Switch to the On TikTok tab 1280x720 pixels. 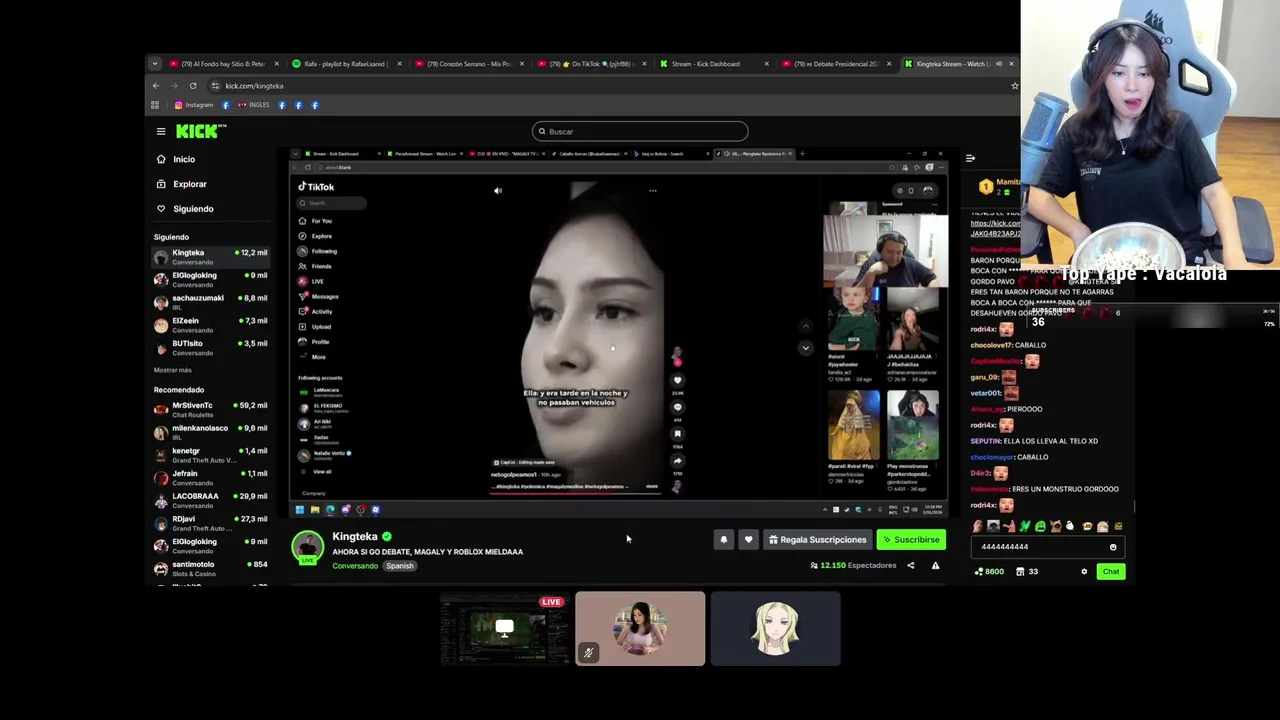click(591, 64)
